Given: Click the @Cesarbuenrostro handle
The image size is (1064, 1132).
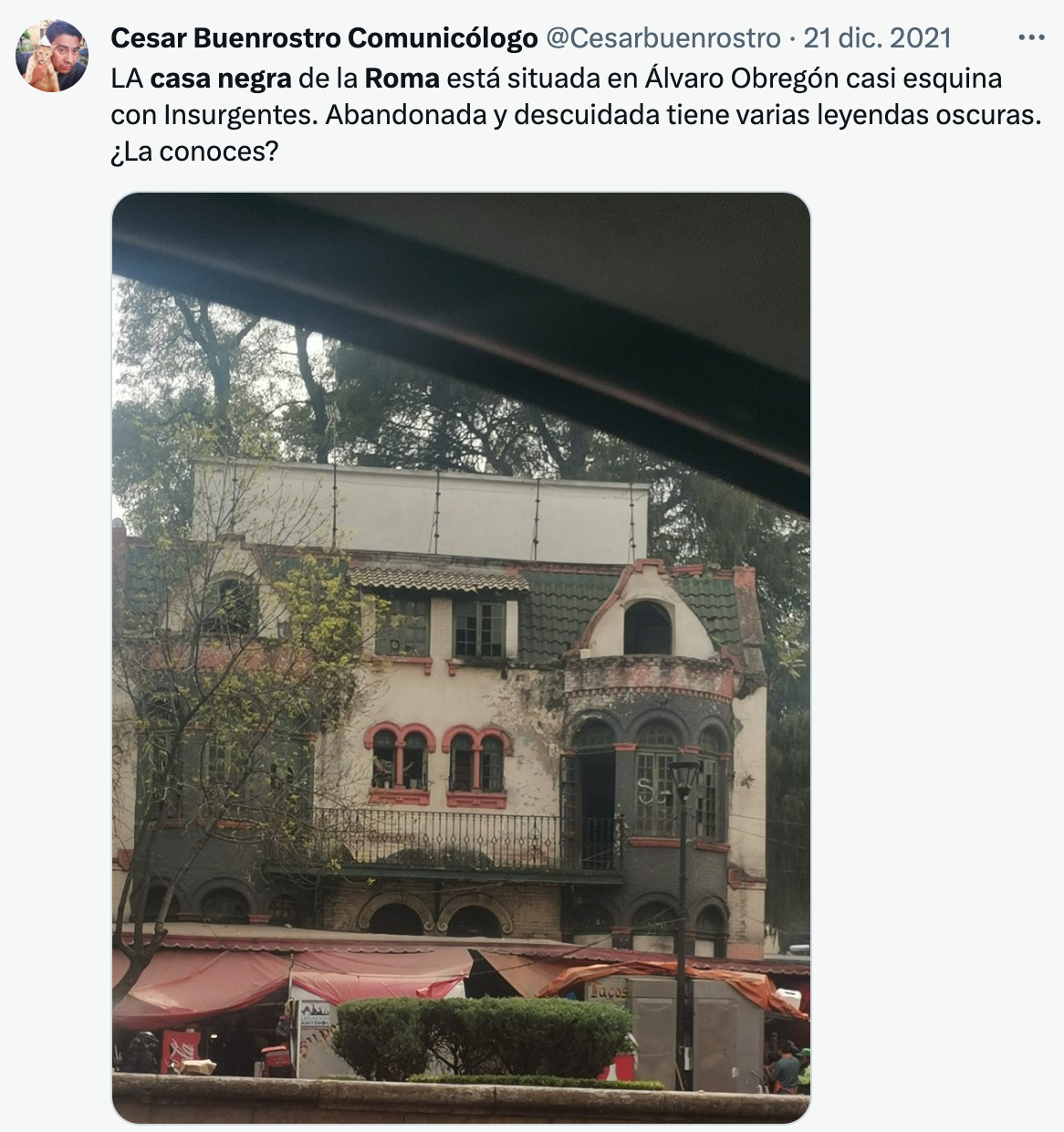Looking at the screenshot, I should (663, 38).
